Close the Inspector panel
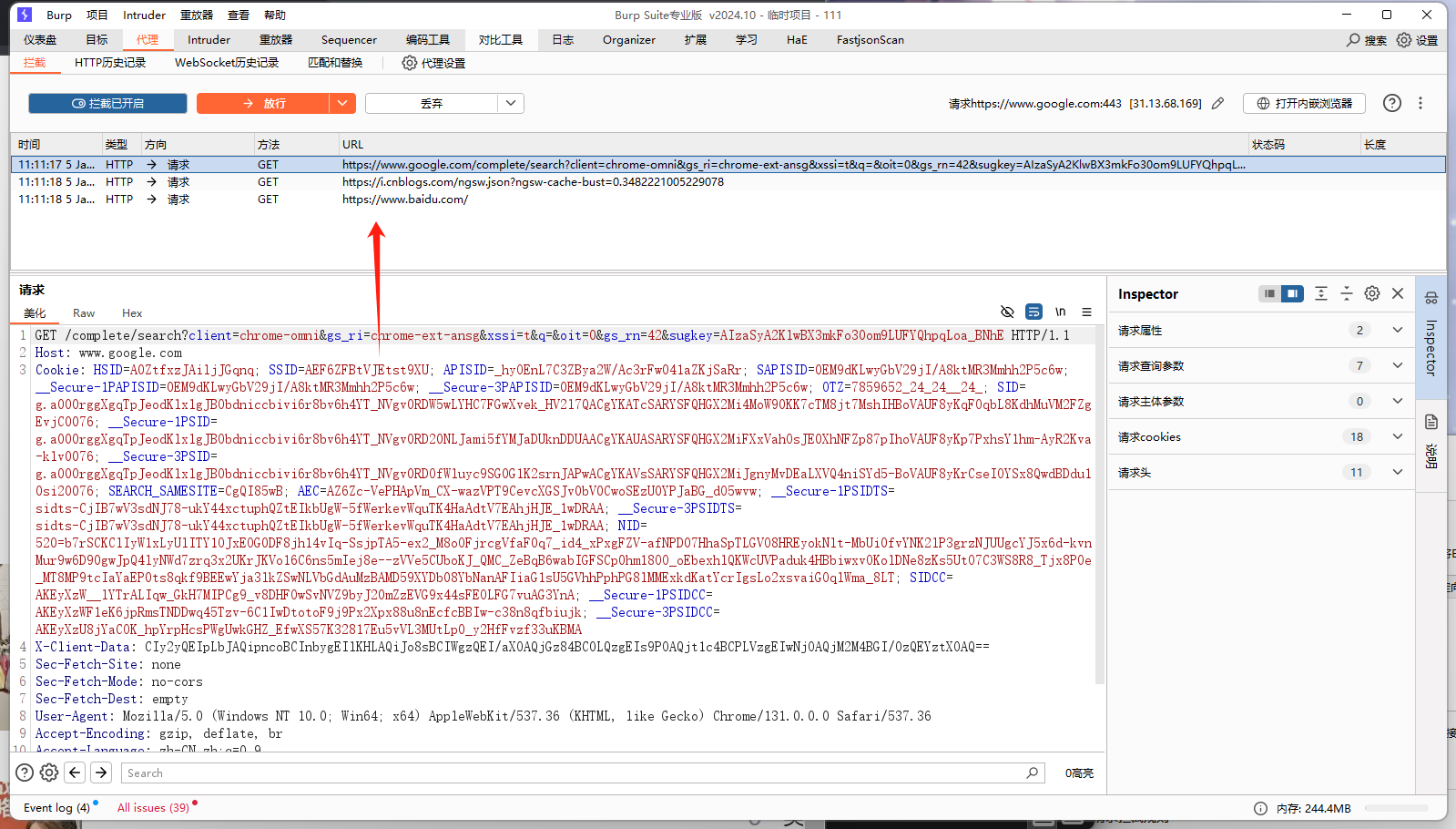Screen dimensions: 1456x829 [x=1398, y=293]
